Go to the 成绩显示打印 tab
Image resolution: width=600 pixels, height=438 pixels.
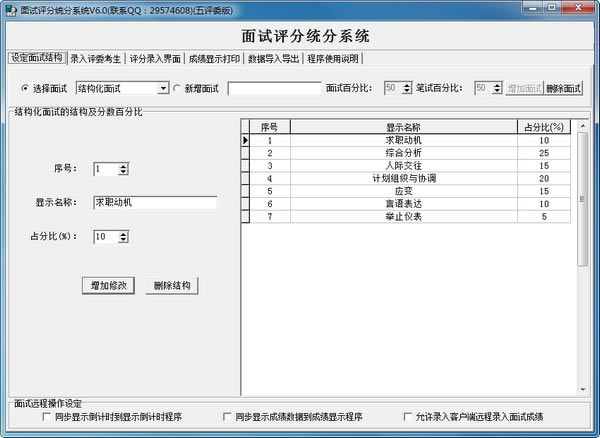pos(214,58)
